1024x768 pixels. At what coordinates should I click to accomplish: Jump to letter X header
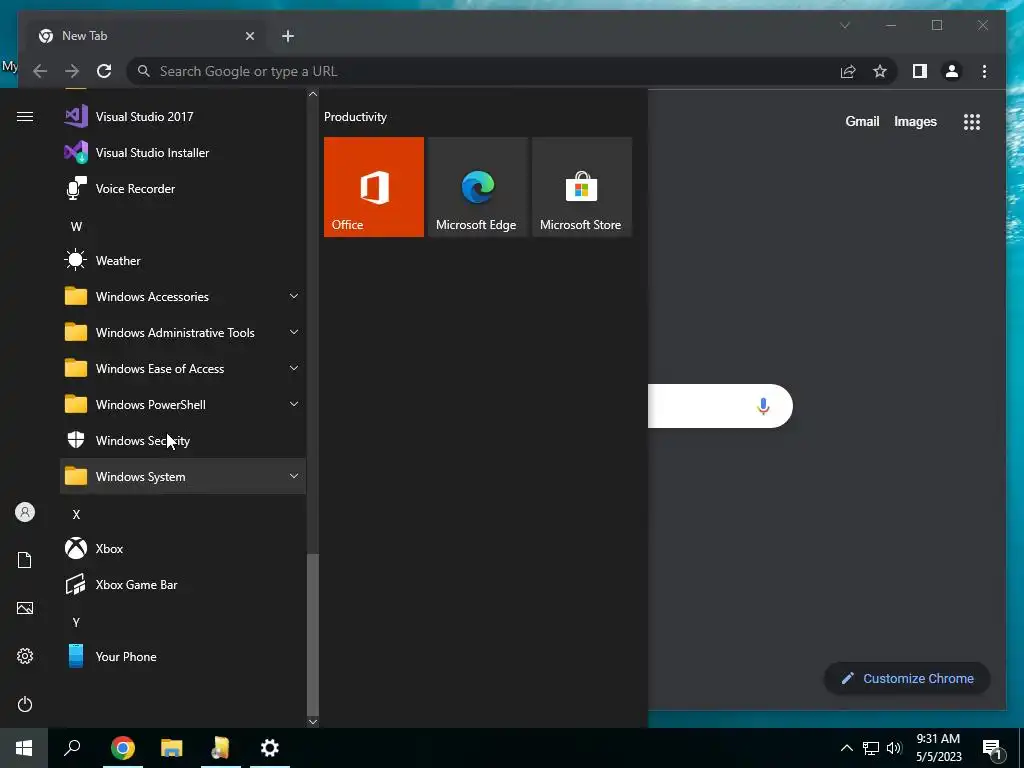point(76,515)
